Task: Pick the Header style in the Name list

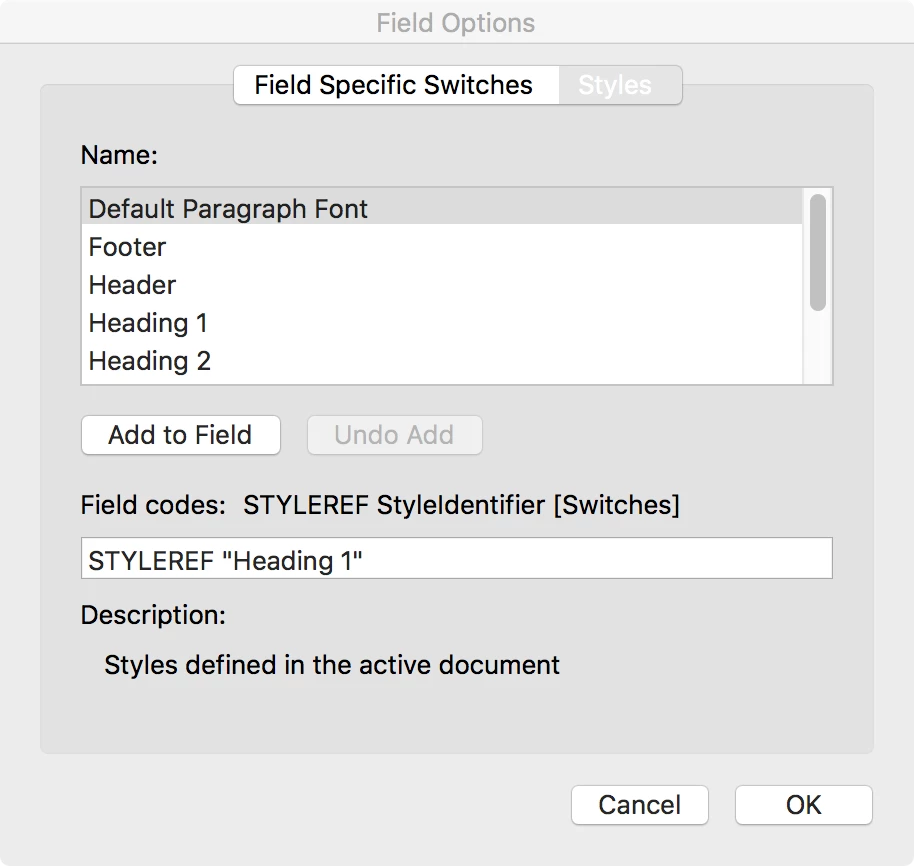Action: (x=132, y=285)
